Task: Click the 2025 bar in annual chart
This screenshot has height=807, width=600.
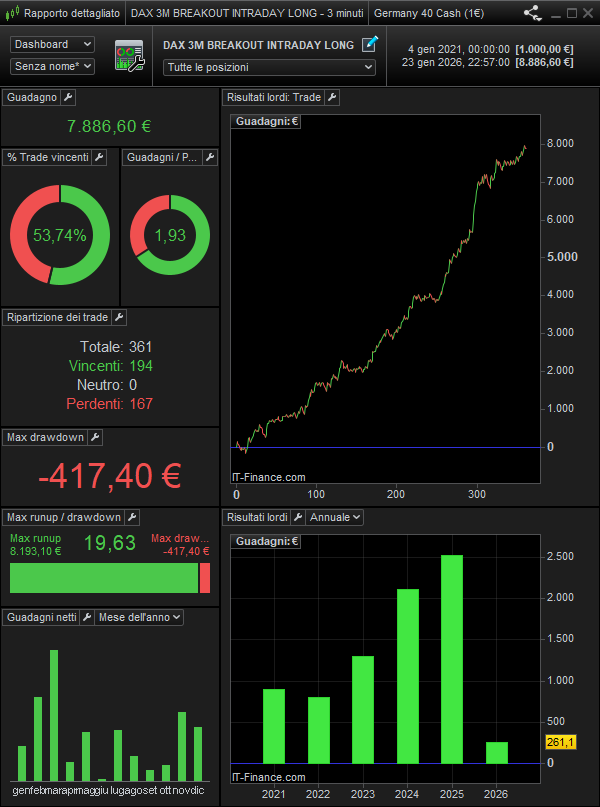Action: [x=451, y=658]
